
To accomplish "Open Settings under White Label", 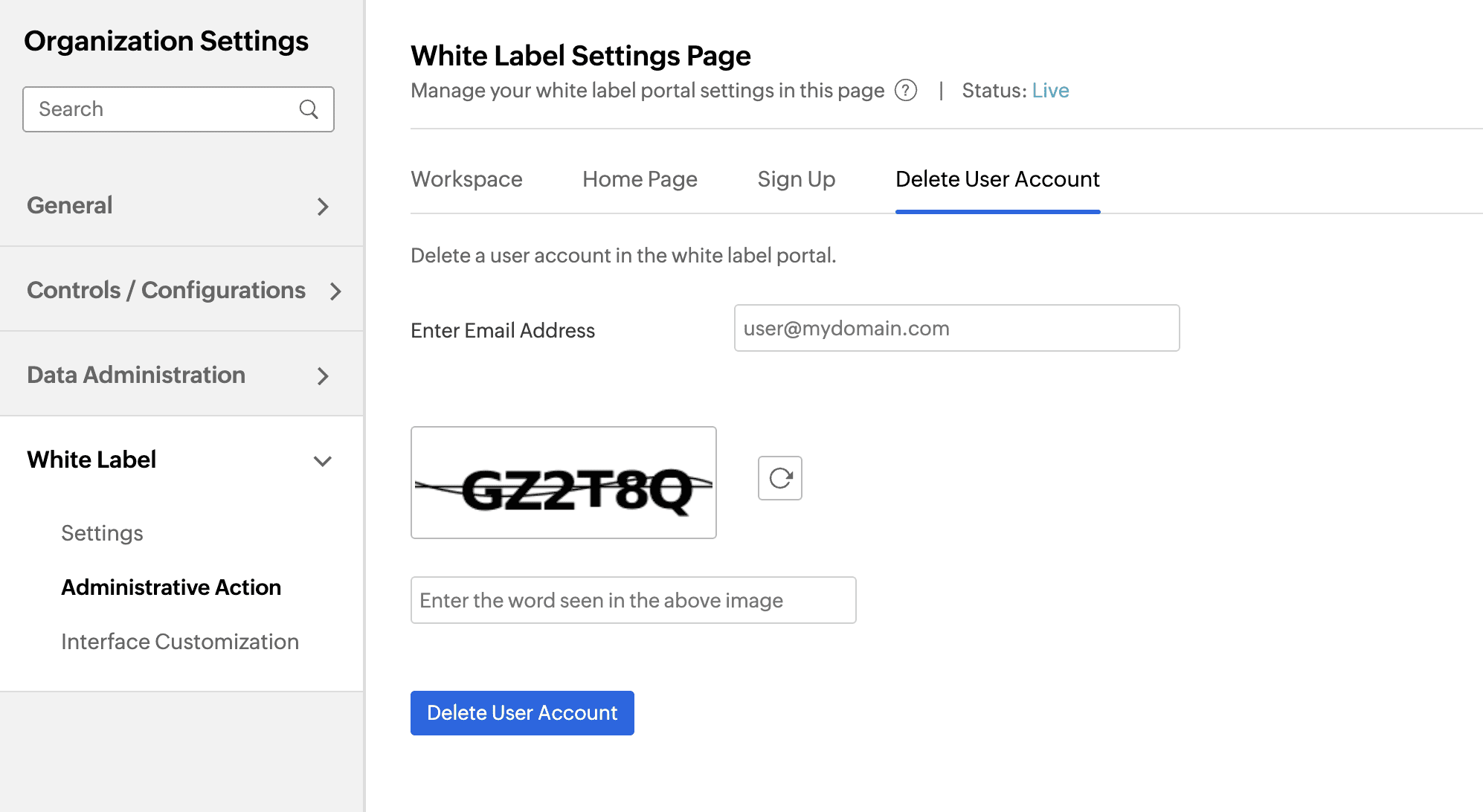I will pos(102,533).
